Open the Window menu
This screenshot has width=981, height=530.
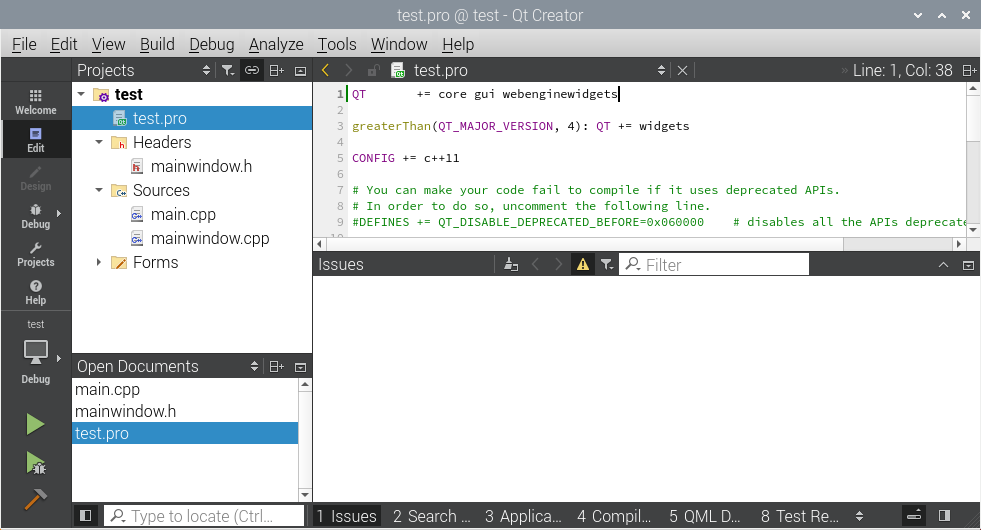[399, 44]
